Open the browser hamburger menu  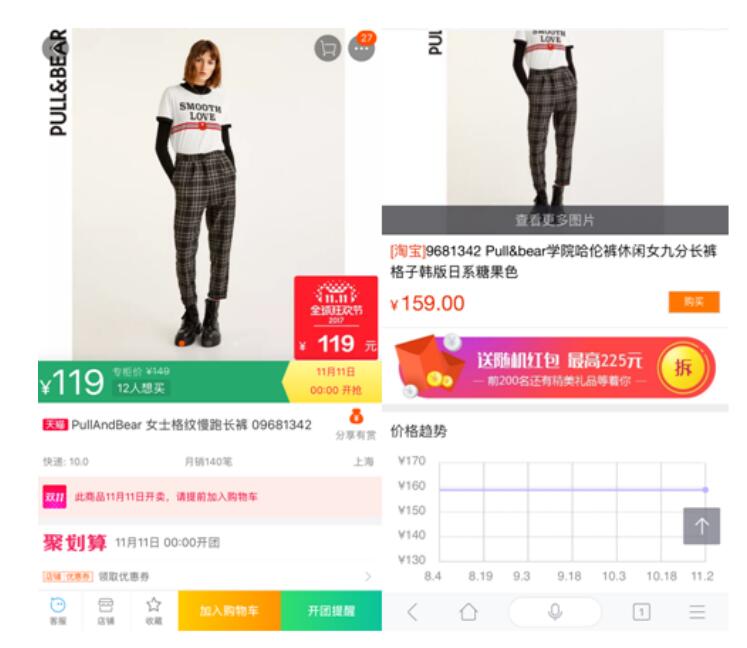(x=697, y=612)
